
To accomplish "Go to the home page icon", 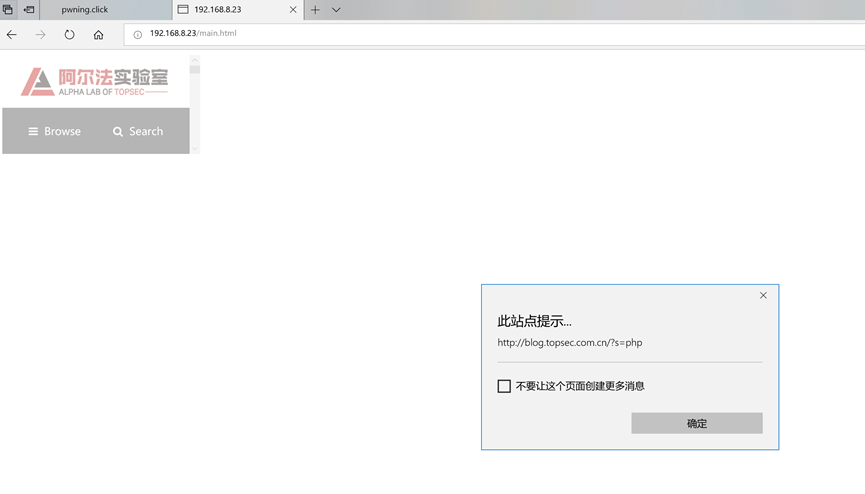I will [x=98, y=34].
